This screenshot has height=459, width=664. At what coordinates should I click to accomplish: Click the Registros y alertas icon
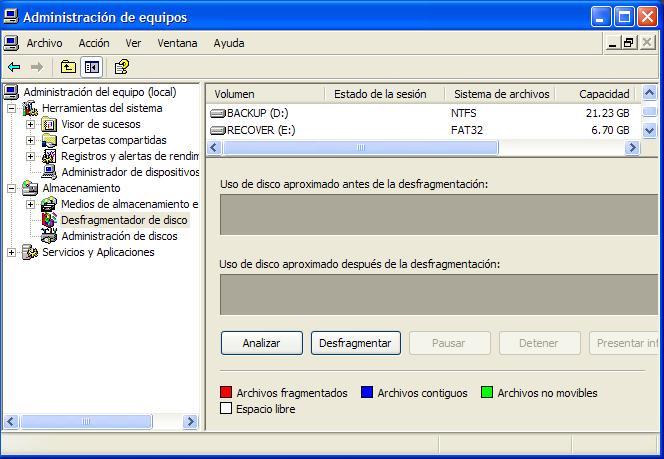tap(49, 156)
